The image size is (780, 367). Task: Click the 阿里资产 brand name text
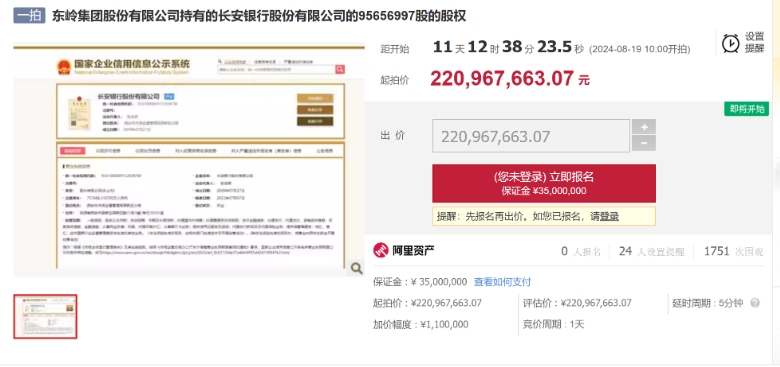[x=414, y=250]
